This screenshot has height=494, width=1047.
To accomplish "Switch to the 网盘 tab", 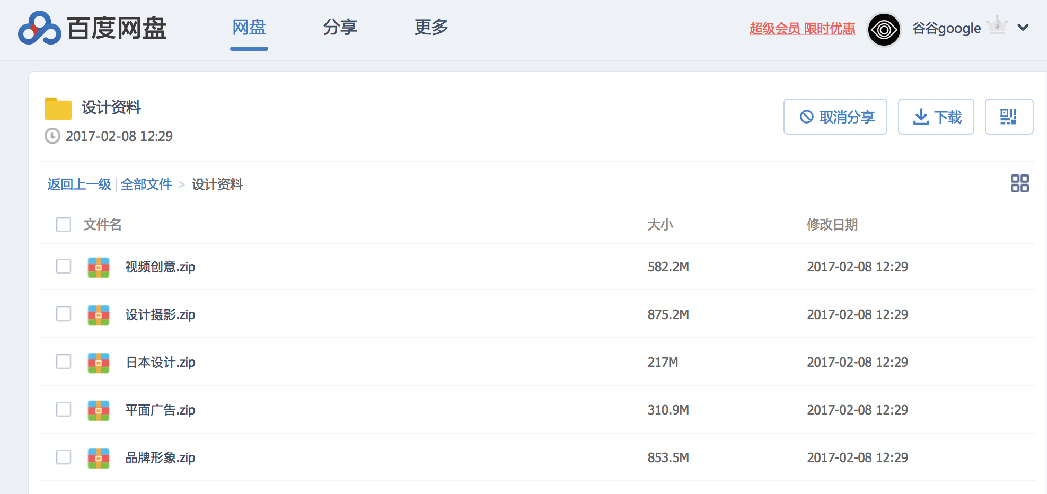I will pos(249,28).
